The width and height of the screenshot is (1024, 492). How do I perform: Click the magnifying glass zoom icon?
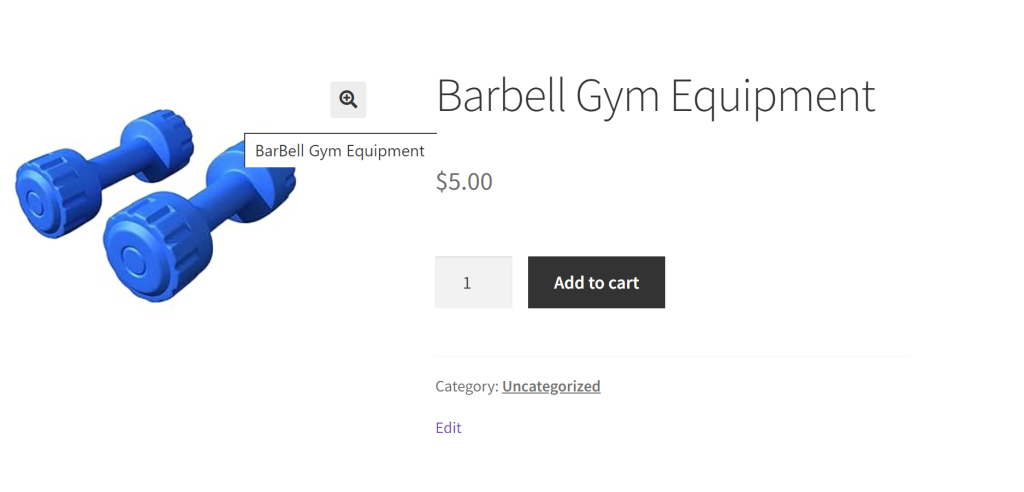pos(348,100)
